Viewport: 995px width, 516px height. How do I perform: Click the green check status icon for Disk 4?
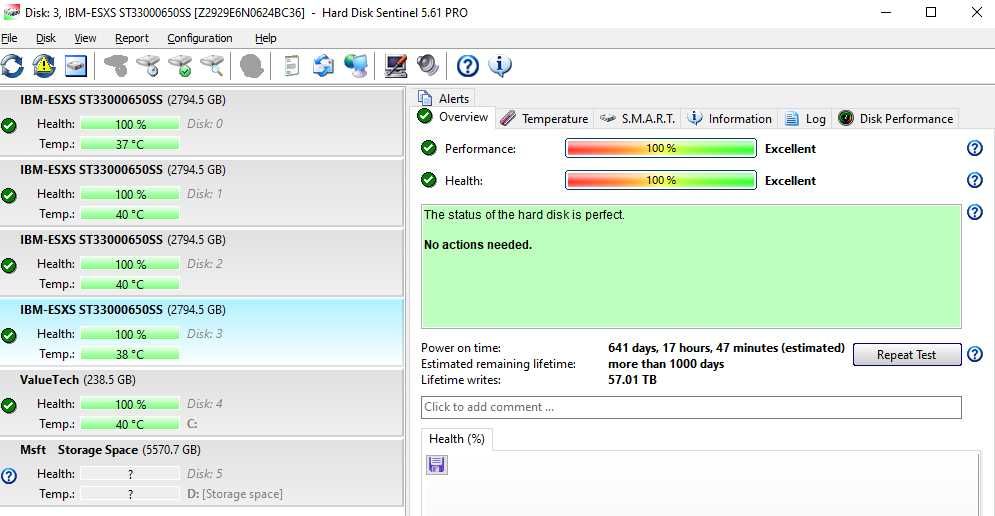9,405
